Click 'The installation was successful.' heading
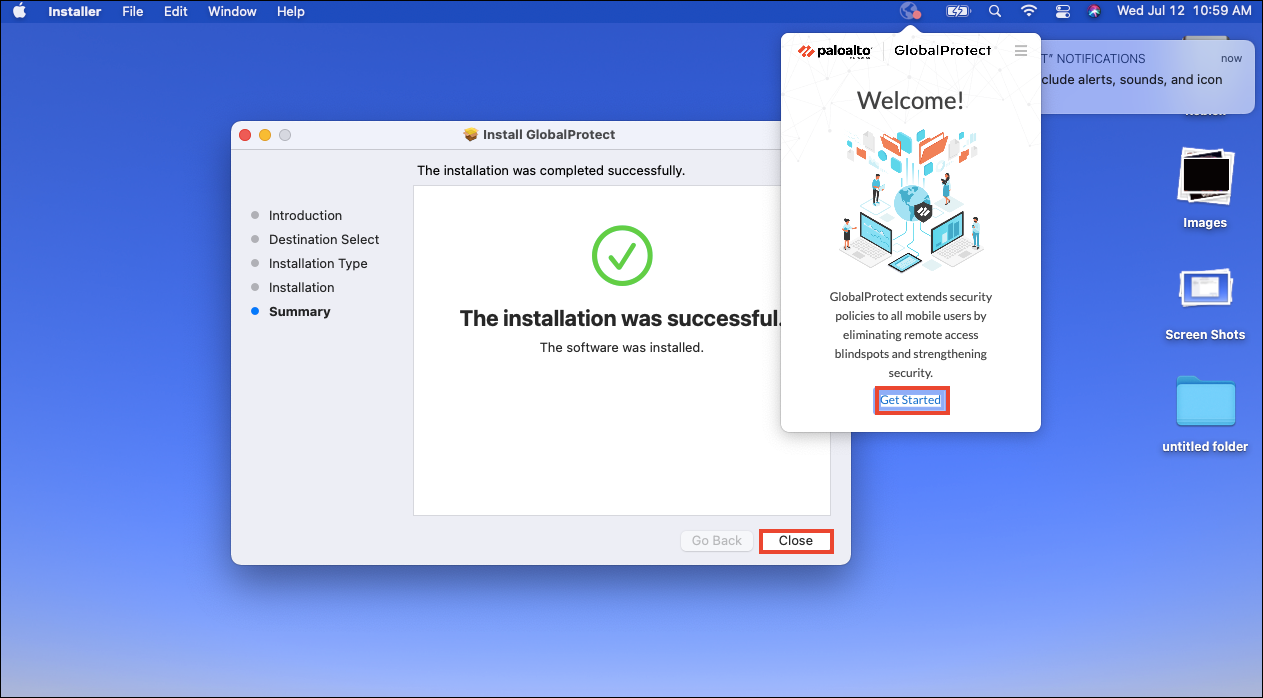This screenshot has width=1263, height=698. point(621,318)
